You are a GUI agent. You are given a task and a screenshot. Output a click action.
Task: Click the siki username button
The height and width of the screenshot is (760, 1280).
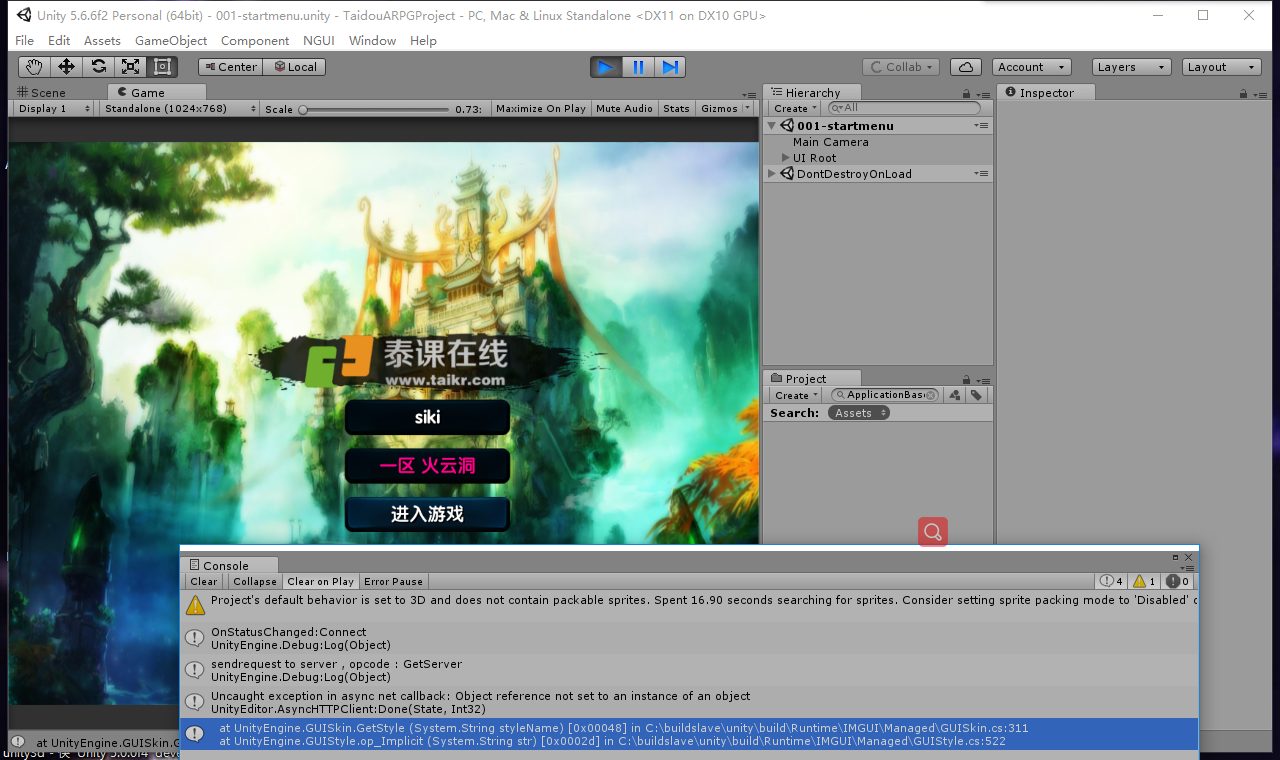point(428,417)
